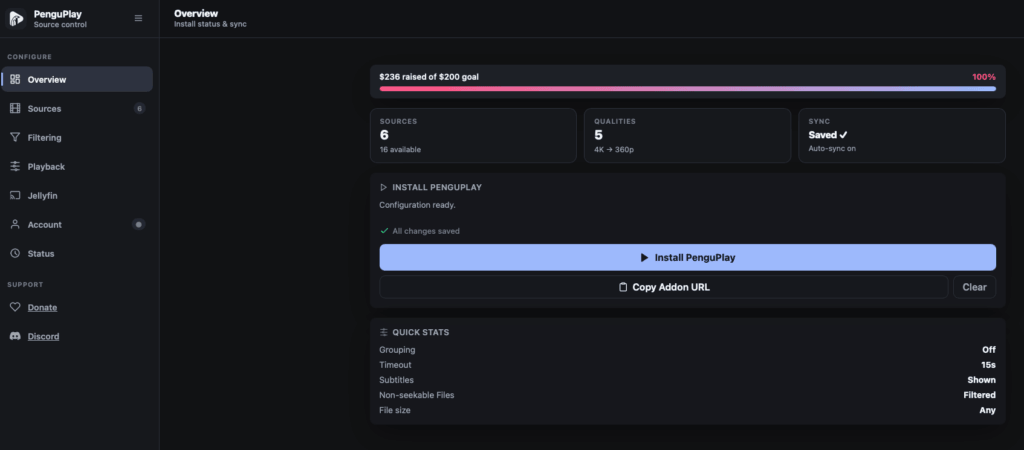1024x450 pixels.
Task: Open the Sources section
Action: (77, 108)
